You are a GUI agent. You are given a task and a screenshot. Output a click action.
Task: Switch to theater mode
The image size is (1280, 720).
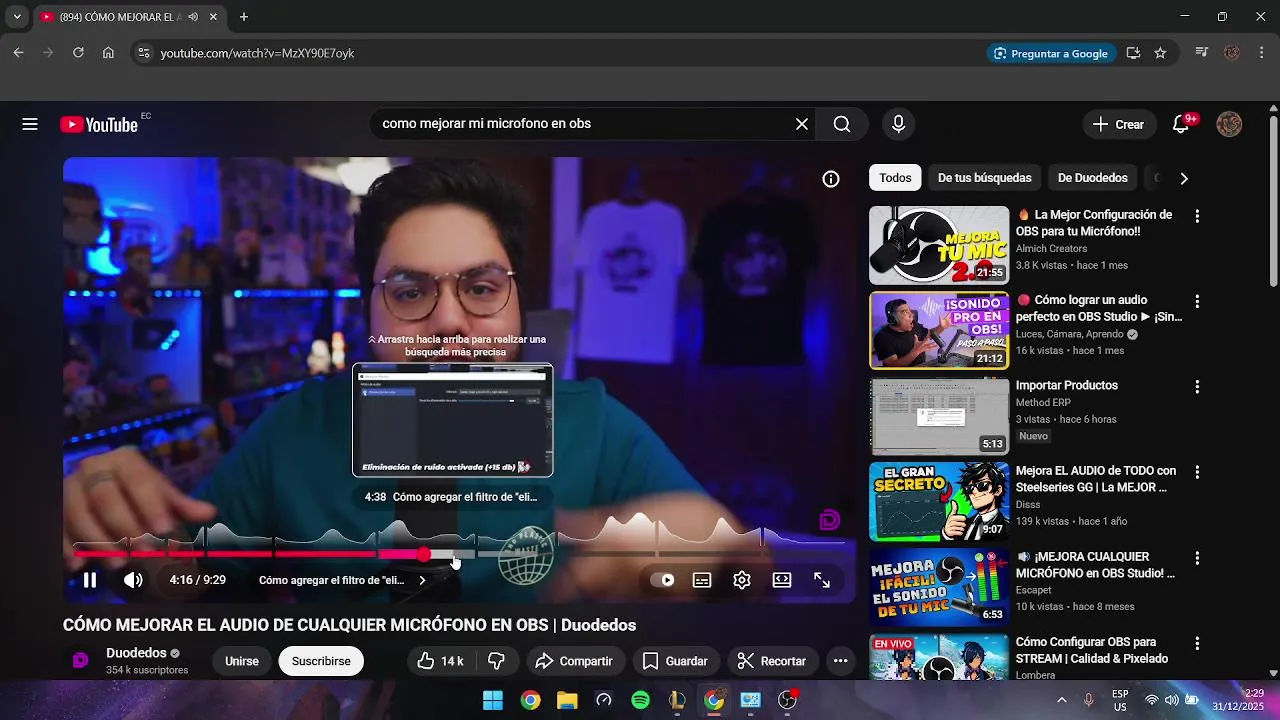(x=782, y=580)
